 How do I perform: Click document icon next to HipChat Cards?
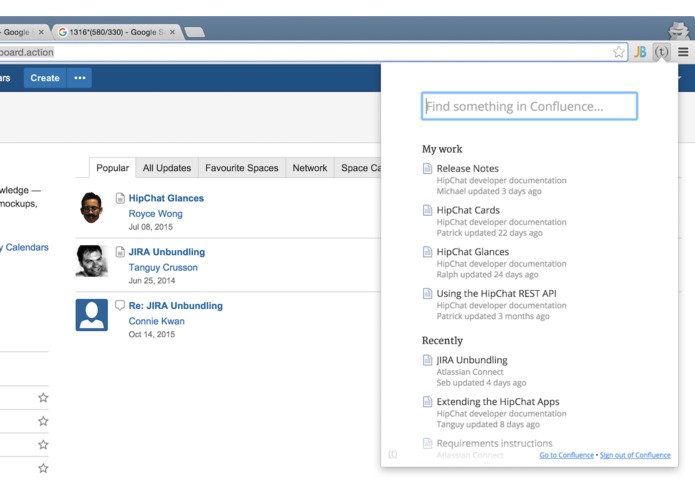pos(427,210)
